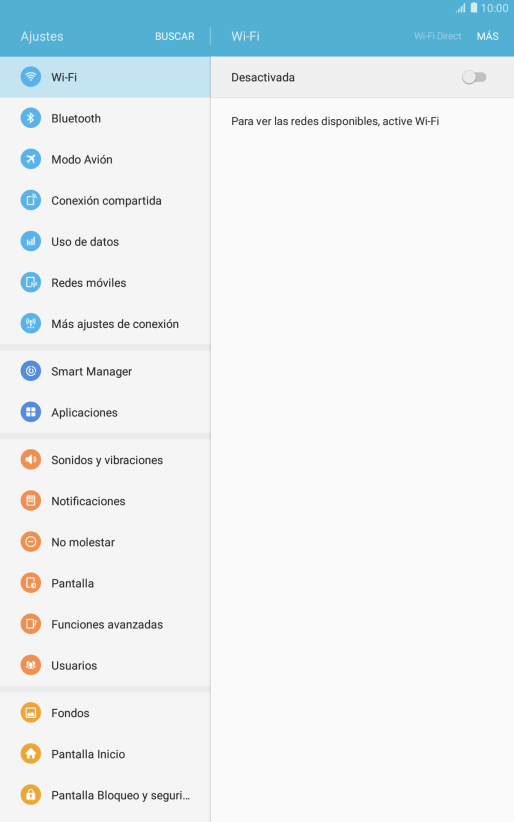
Task: Open the Pantalla Inicio home icon
Action: pyautogui.click(x=30, y=754)
